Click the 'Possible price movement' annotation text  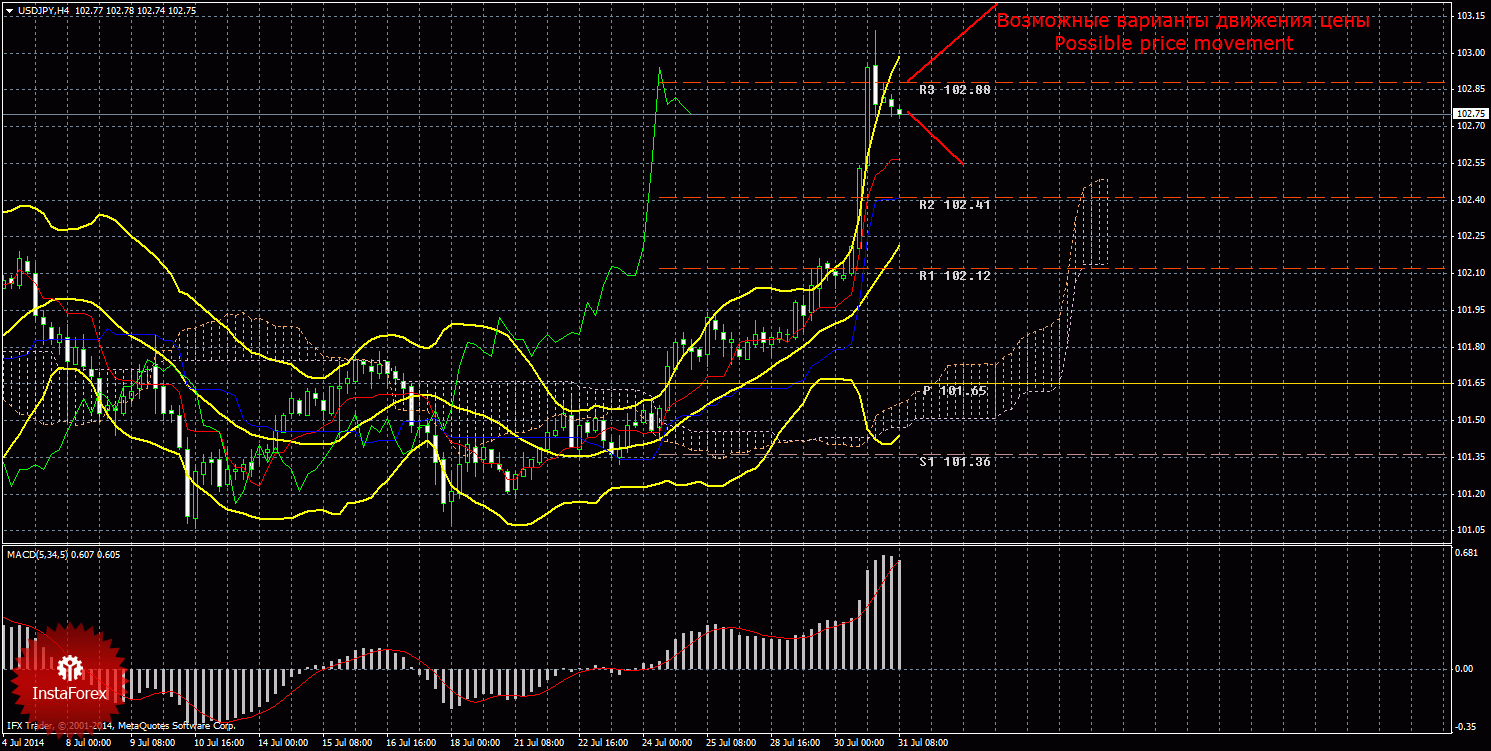click(x=1174, y=44)
